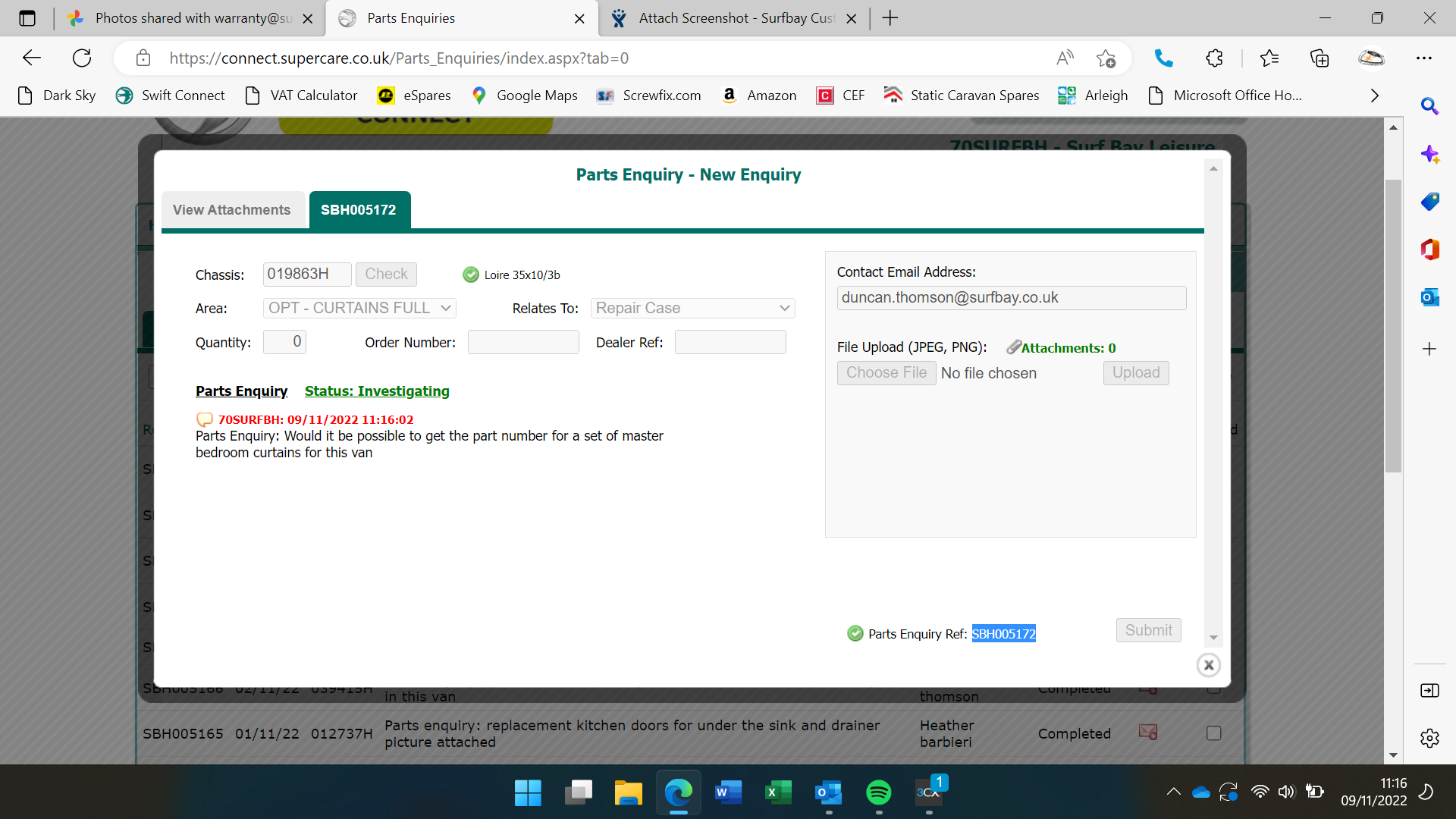Click the phone call icon in the address bar

1163,58
